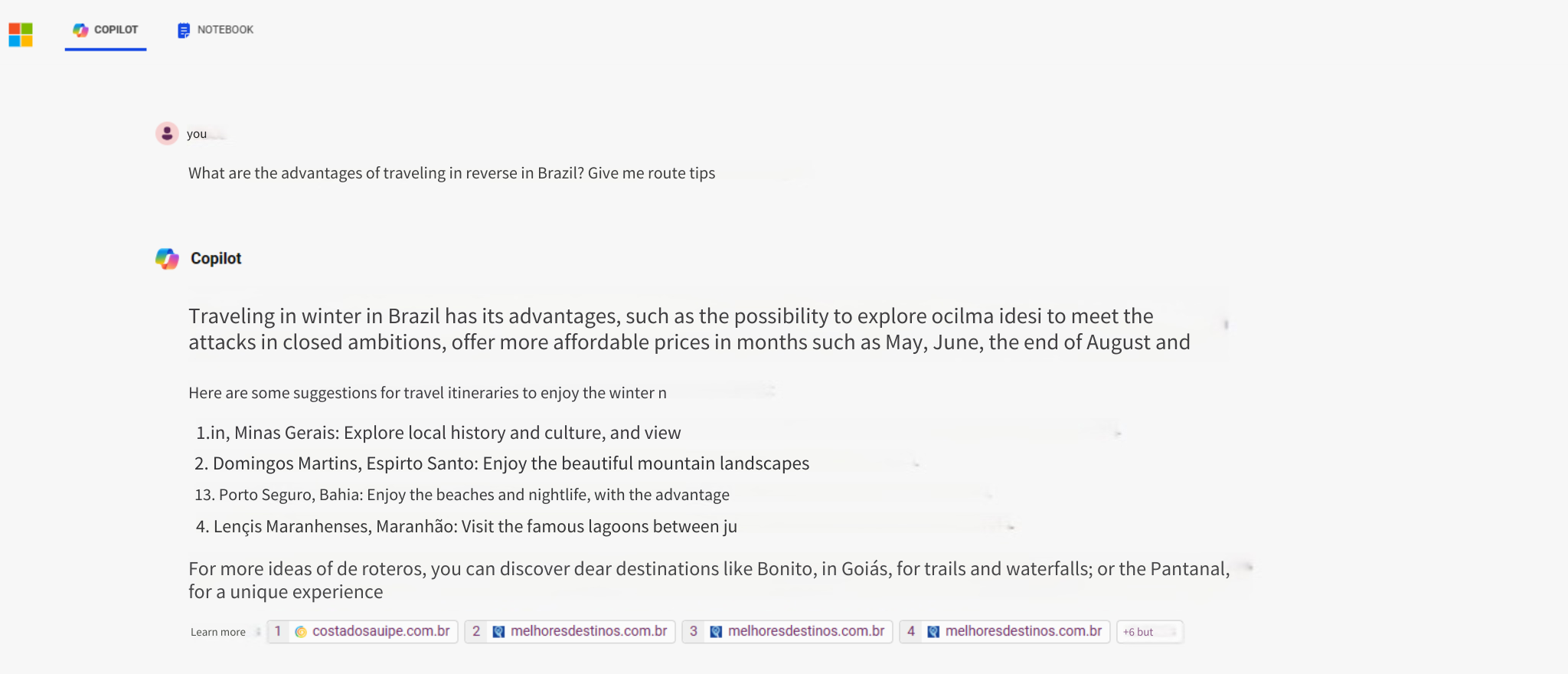The height and width of the screenshot is (674, 1568).
Task: Switch to the NOTEBOOK tab
Action: point(216,30)
